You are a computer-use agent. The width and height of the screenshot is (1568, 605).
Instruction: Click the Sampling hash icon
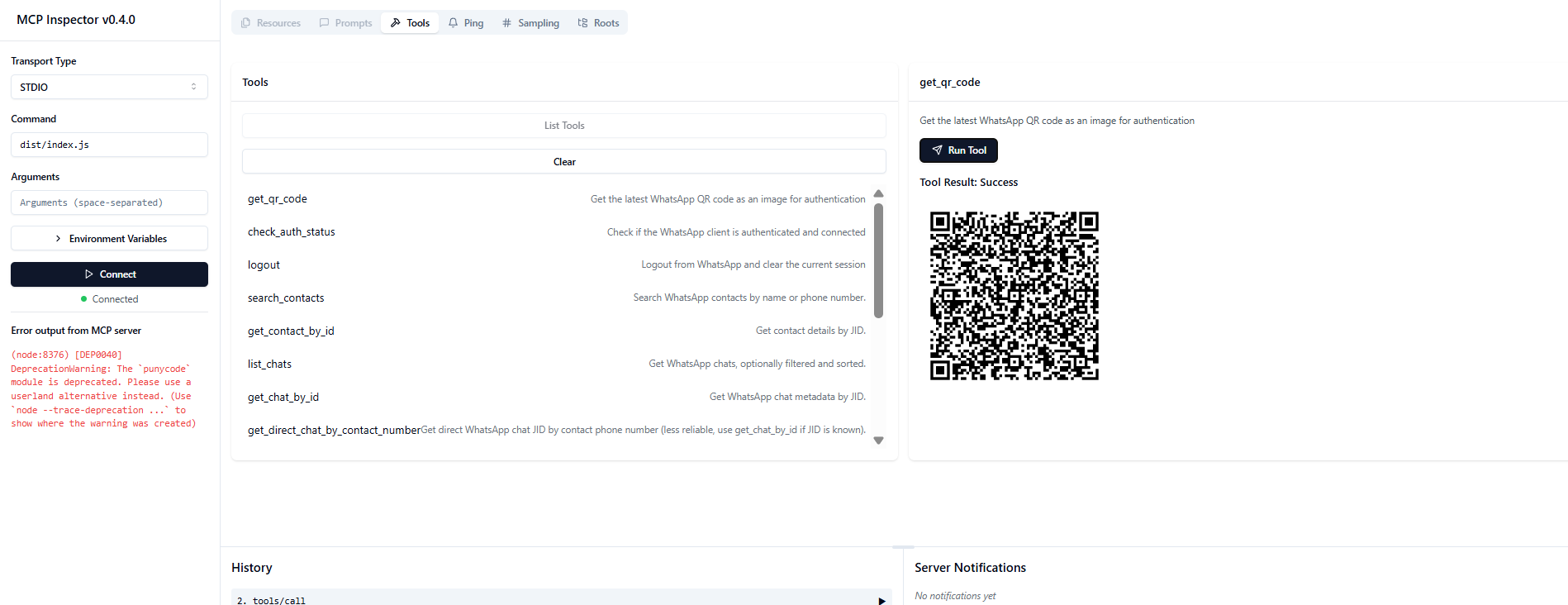[506, 23]
